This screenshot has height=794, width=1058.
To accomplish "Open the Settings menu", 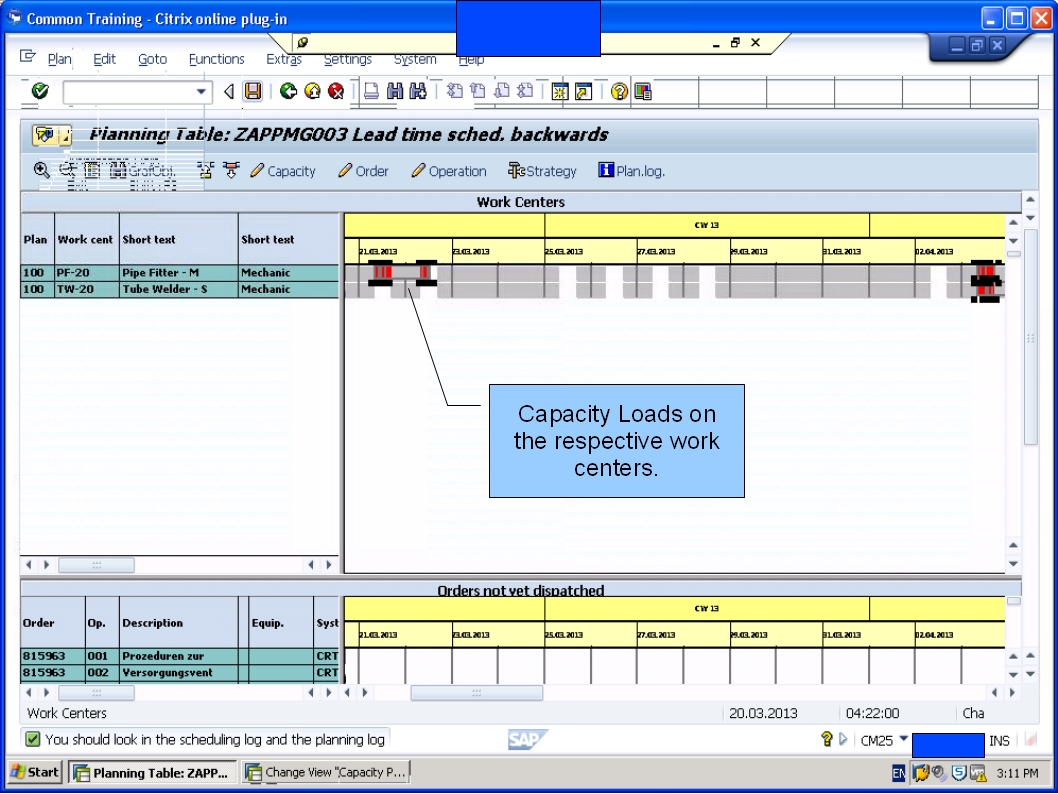I will click(347, 59).
